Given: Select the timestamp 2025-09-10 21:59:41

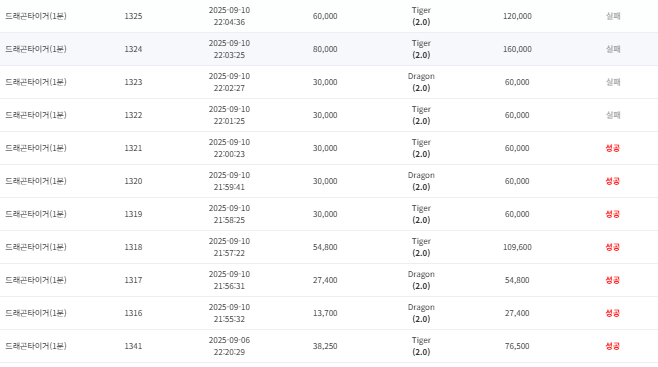Looking at the screenshot, I should [229, 181].
